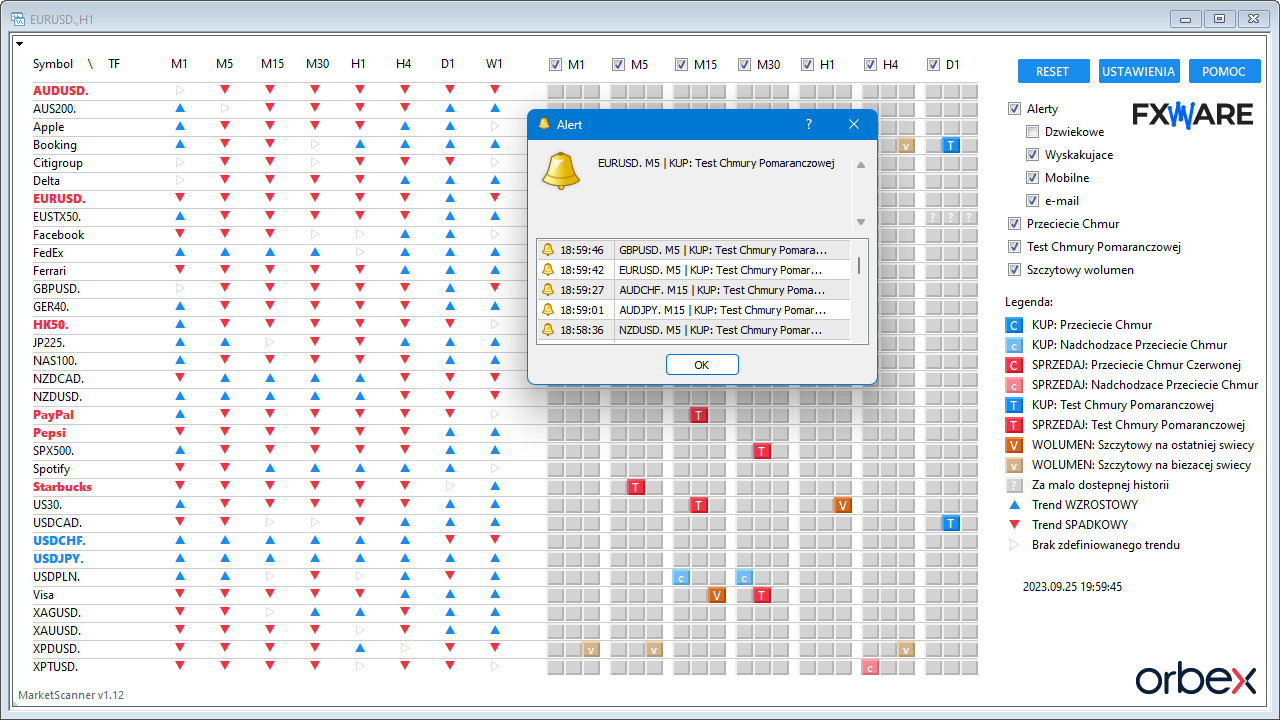The image size is (1280, 720).
Task: Click the bell icon of the GBPUSD. alert entry
Action: point(547,250)
